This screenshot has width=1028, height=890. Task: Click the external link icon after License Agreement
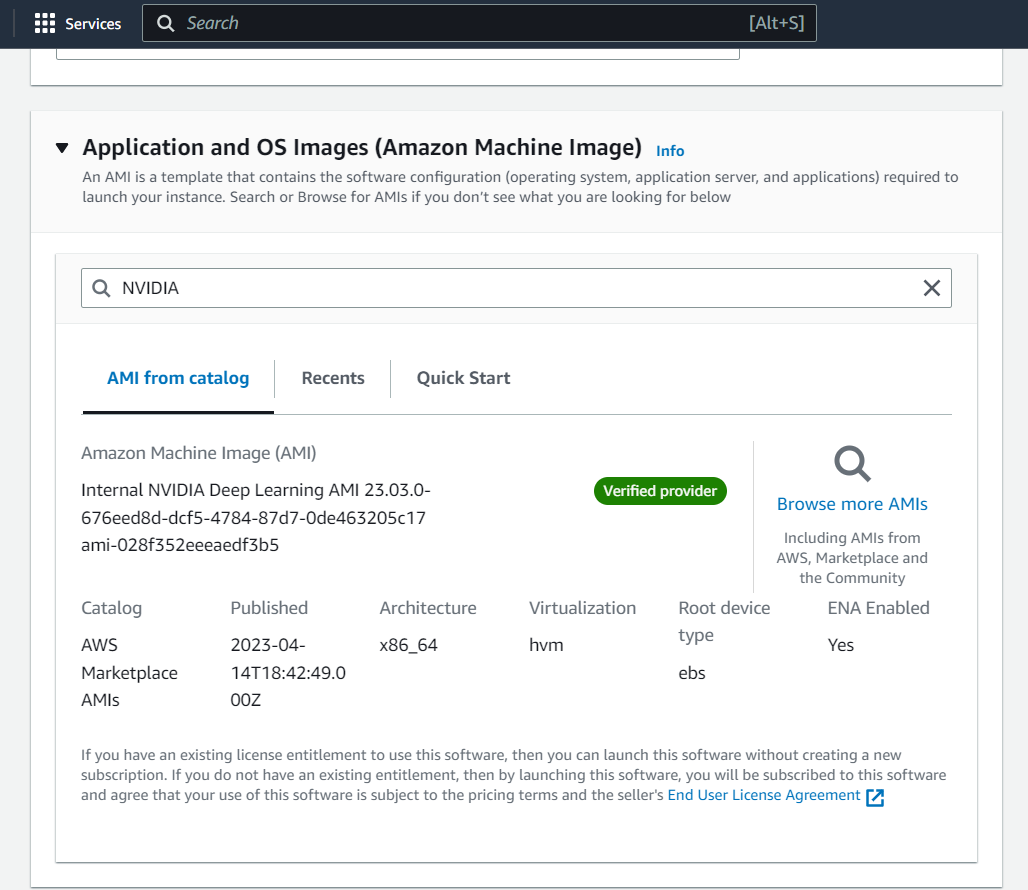tap(875, 797)
